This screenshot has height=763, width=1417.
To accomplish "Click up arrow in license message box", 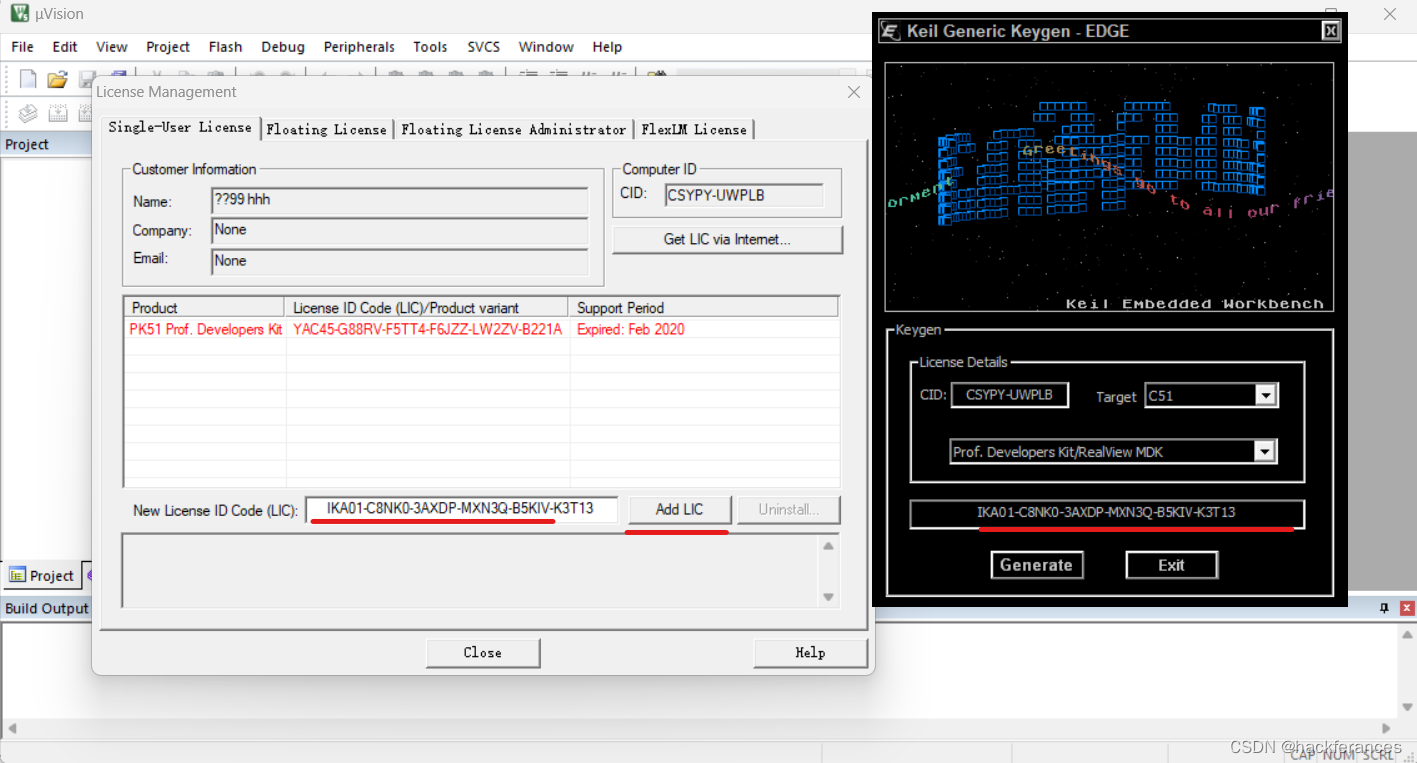I will [x=828, y=546].
